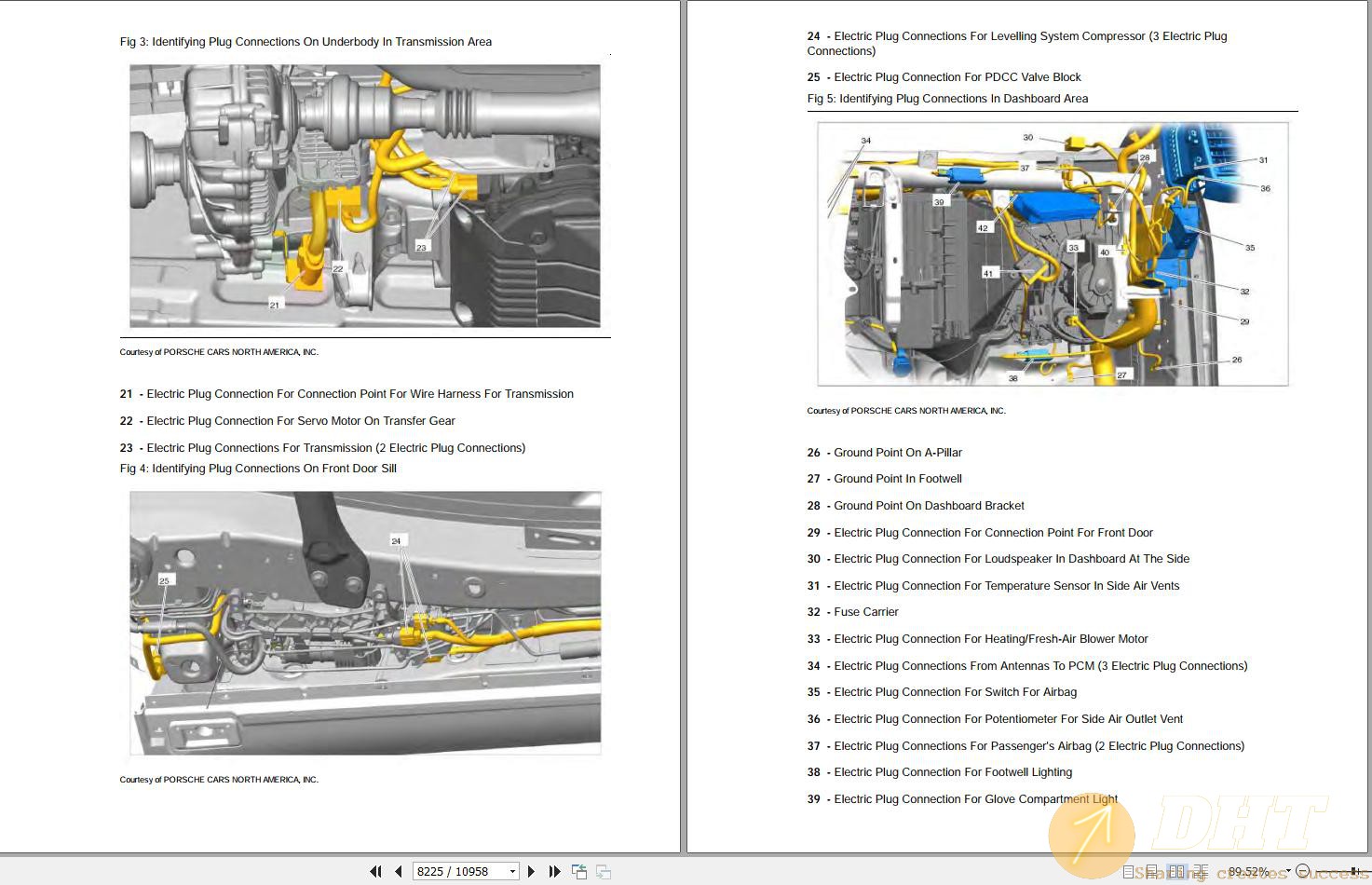
Task: Go to the first page
Action: click(375, 871)
